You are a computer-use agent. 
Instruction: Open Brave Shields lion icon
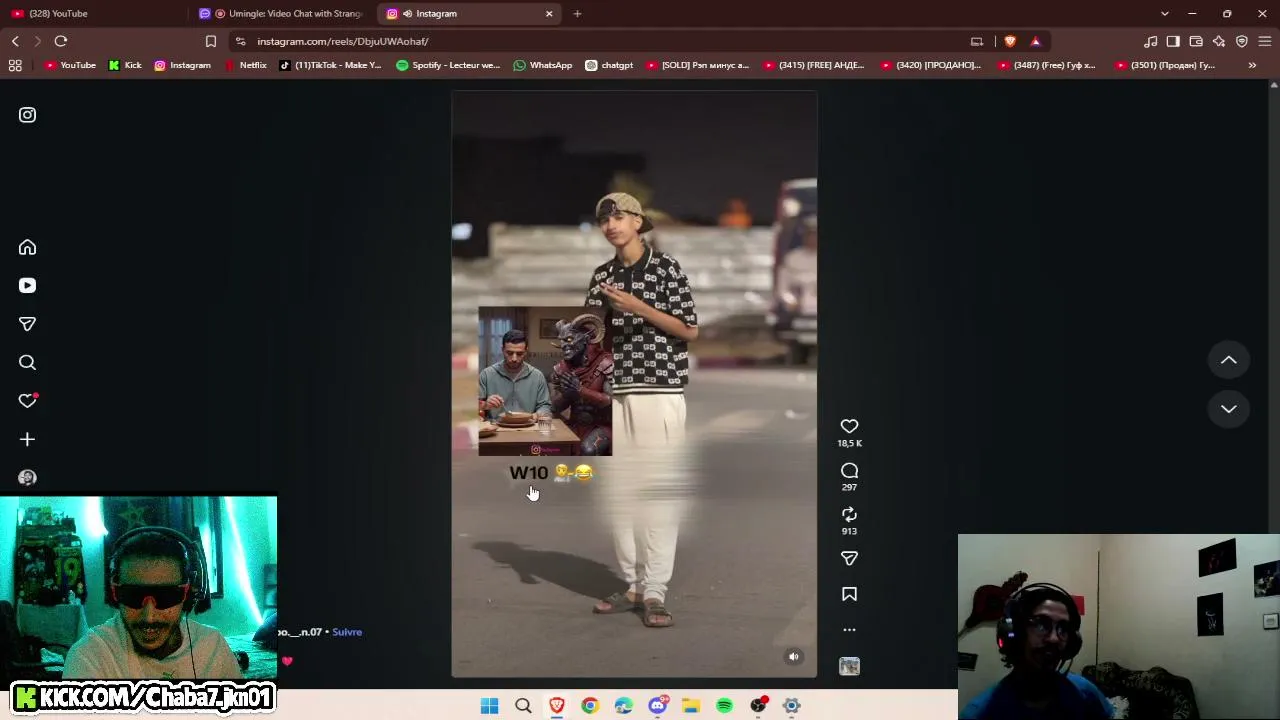pyautogui.click(x=1010, y=41)
